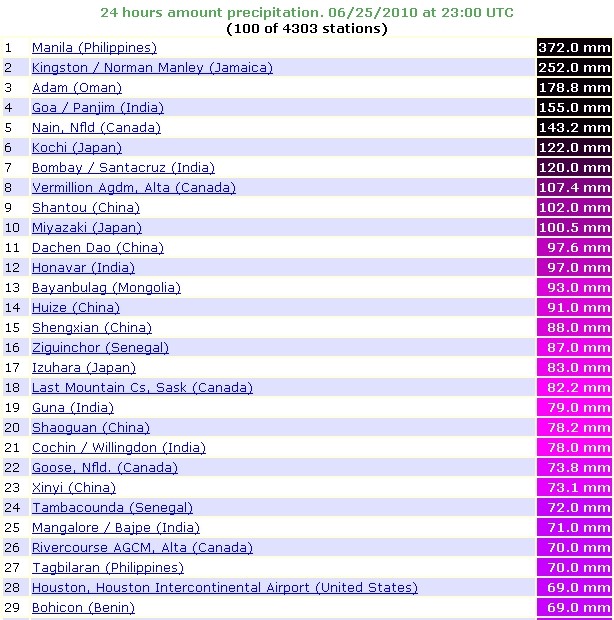Screen dimensions: 614x620
Task: Click the Adam (Oman) link
Action: click(77, 88)
